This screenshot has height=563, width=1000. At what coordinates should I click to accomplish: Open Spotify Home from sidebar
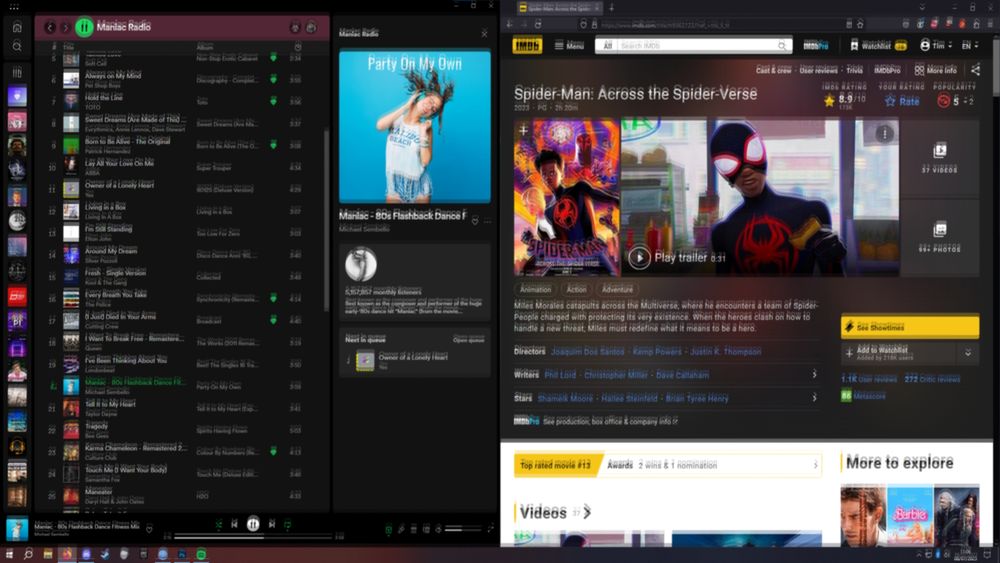pos(17,27)
